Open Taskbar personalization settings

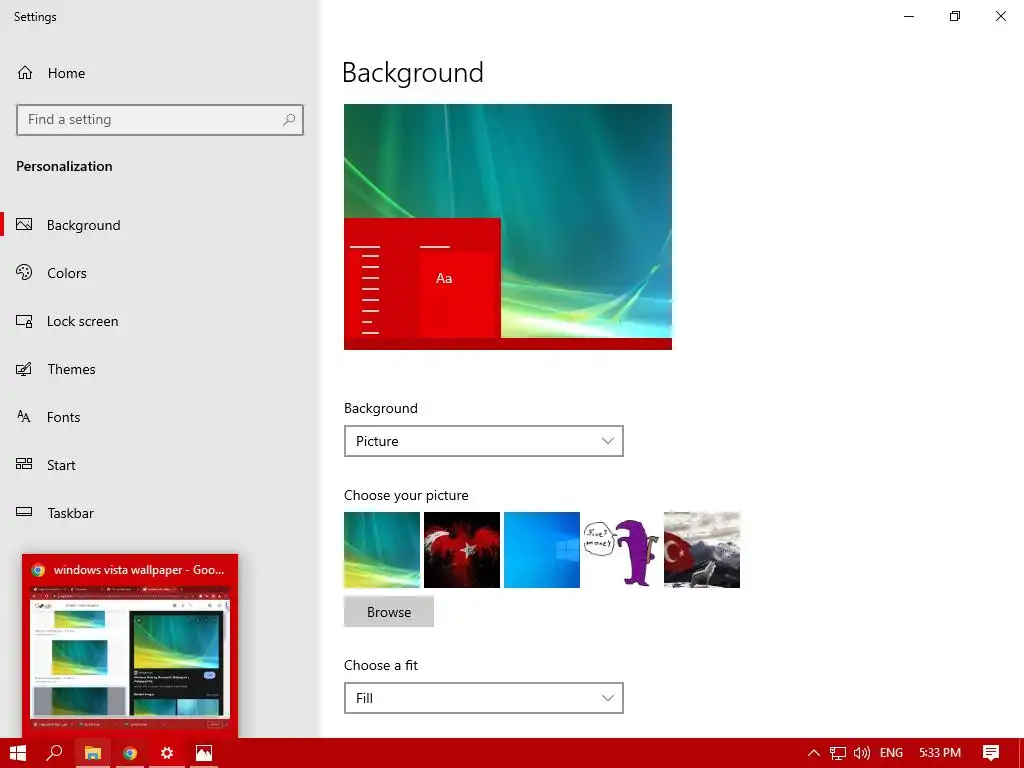click(x=71, y=513)
